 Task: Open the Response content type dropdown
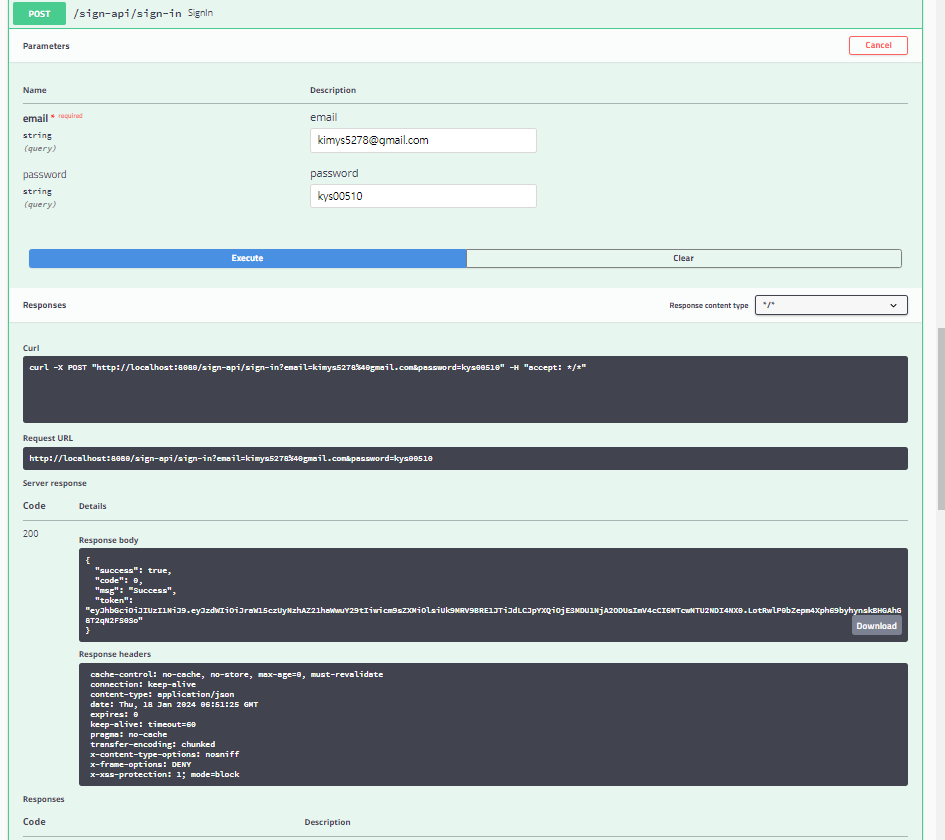pos(830,305)
